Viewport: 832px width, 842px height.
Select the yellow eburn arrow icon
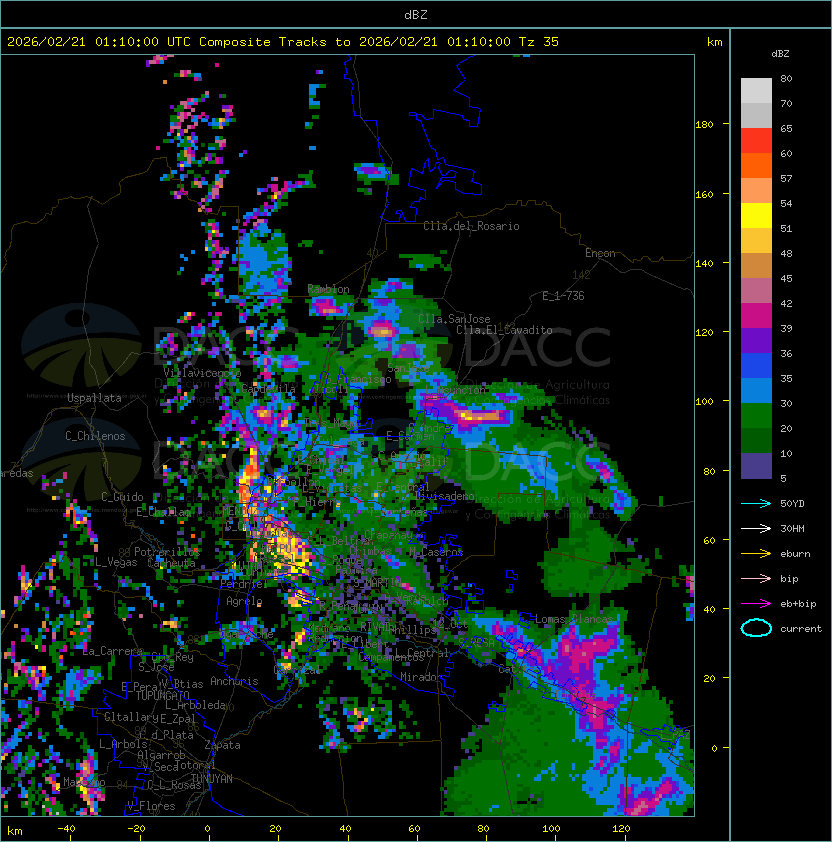[756, 554]
